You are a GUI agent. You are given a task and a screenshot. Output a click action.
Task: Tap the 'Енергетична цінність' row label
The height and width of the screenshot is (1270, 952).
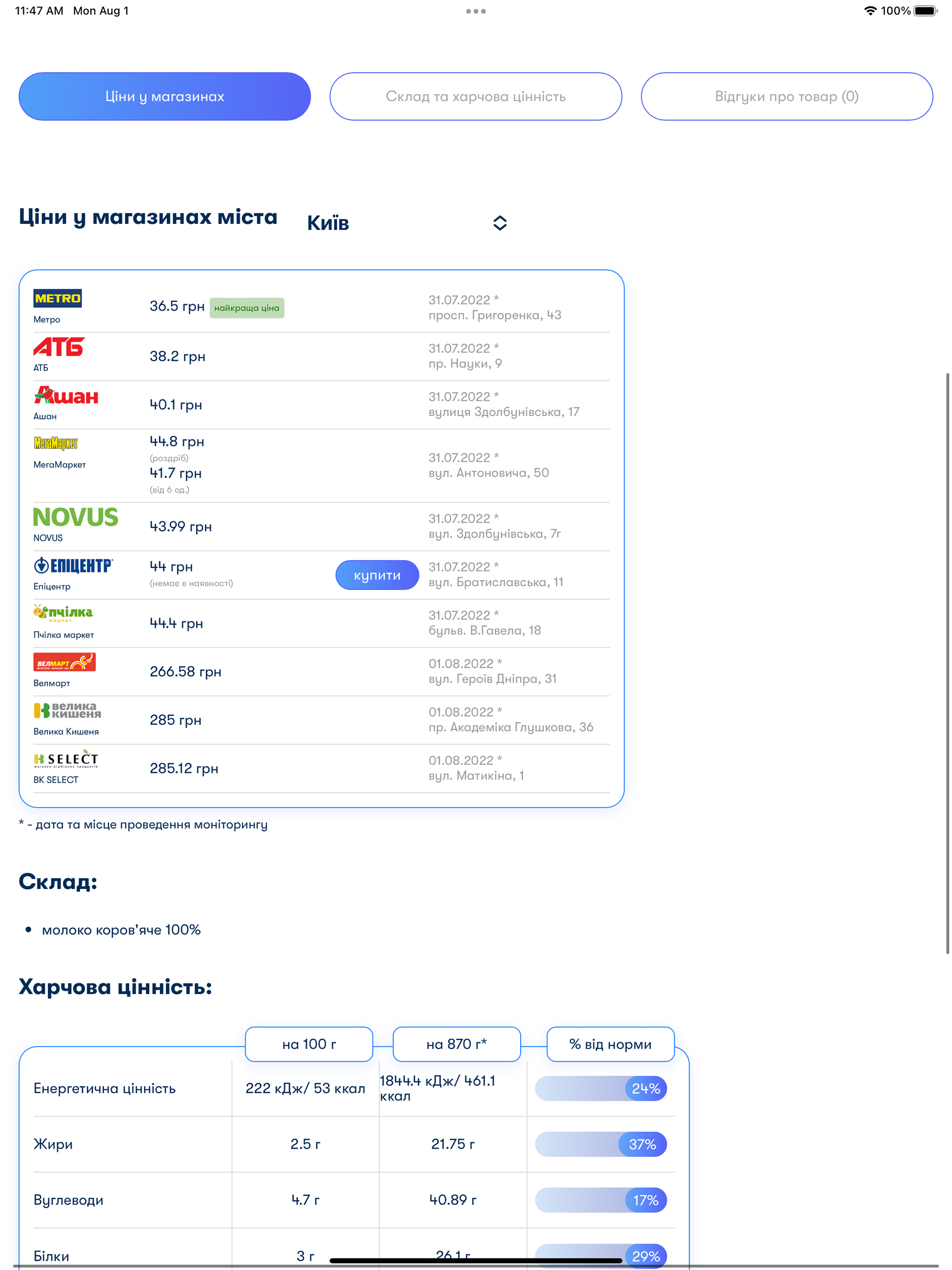[x=104, y=1089]
